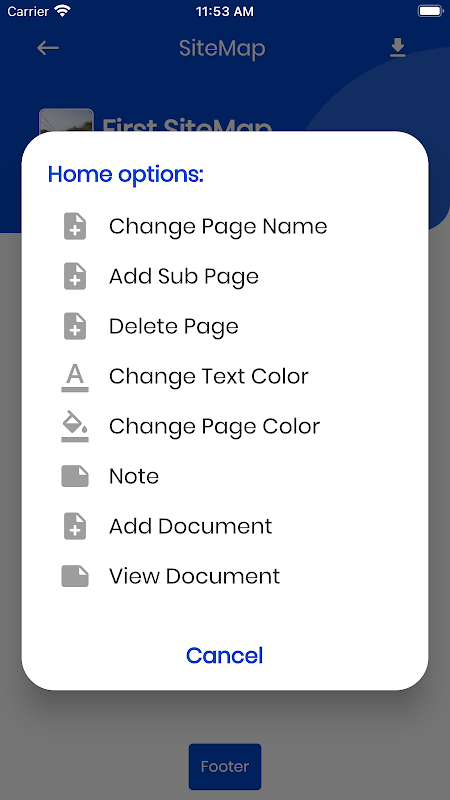
Task: Choose Add Document
Action: 190,526
